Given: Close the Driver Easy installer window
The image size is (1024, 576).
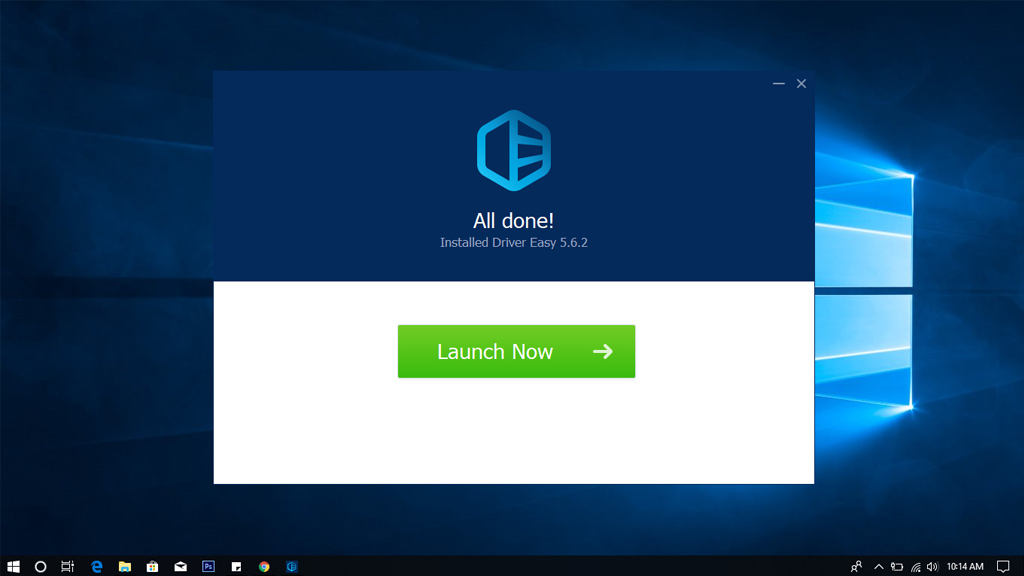Looking at the screenshot, I should pos(801,84).
